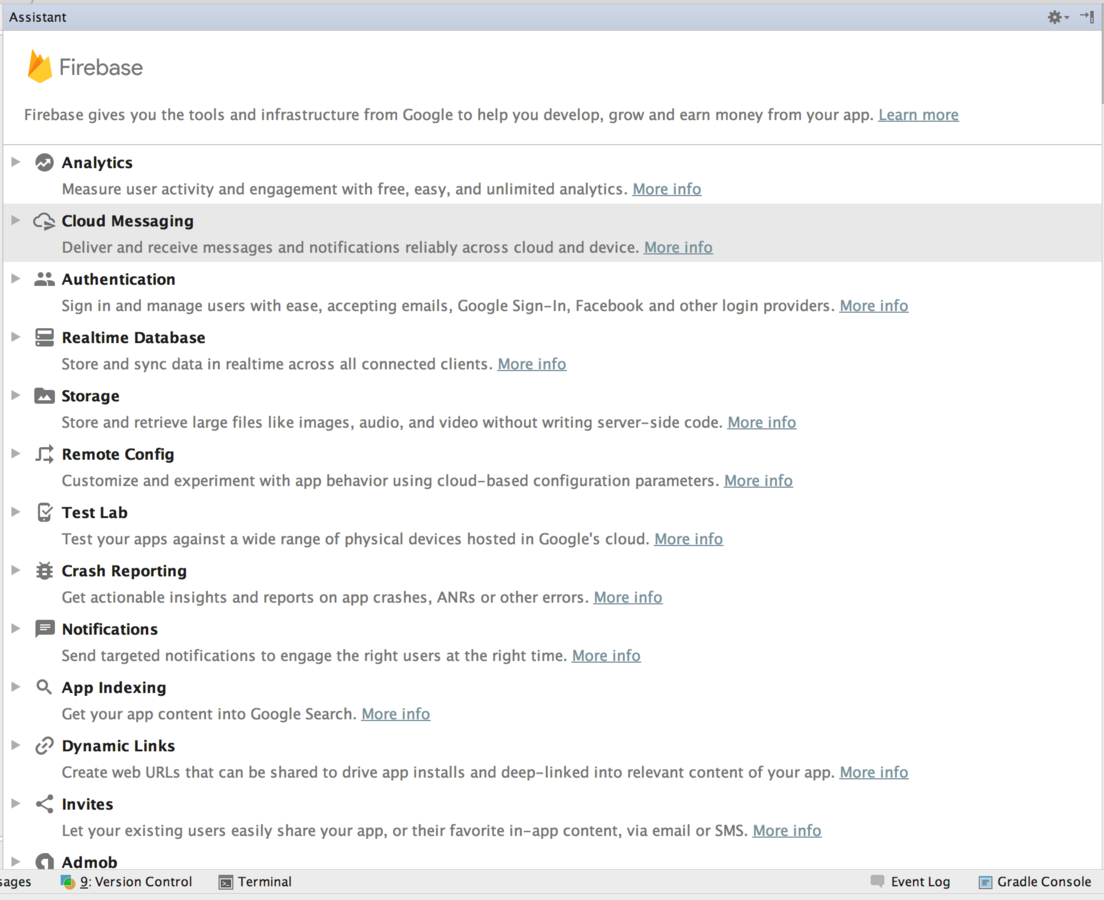The height and width of the screenshot is (900, 1104).
Task: Open More info link for Crash Reporting
Action: (628, 597)
